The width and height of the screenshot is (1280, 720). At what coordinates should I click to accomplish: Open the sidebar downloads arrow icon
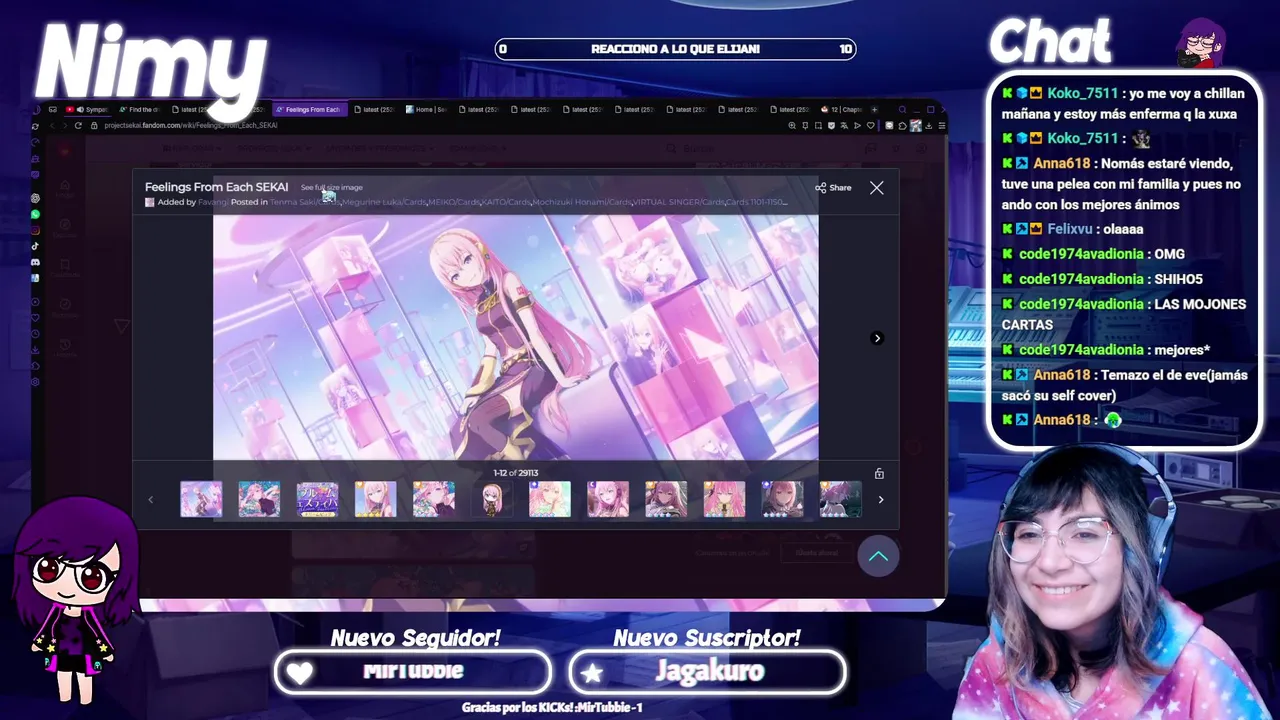[35, 349]
